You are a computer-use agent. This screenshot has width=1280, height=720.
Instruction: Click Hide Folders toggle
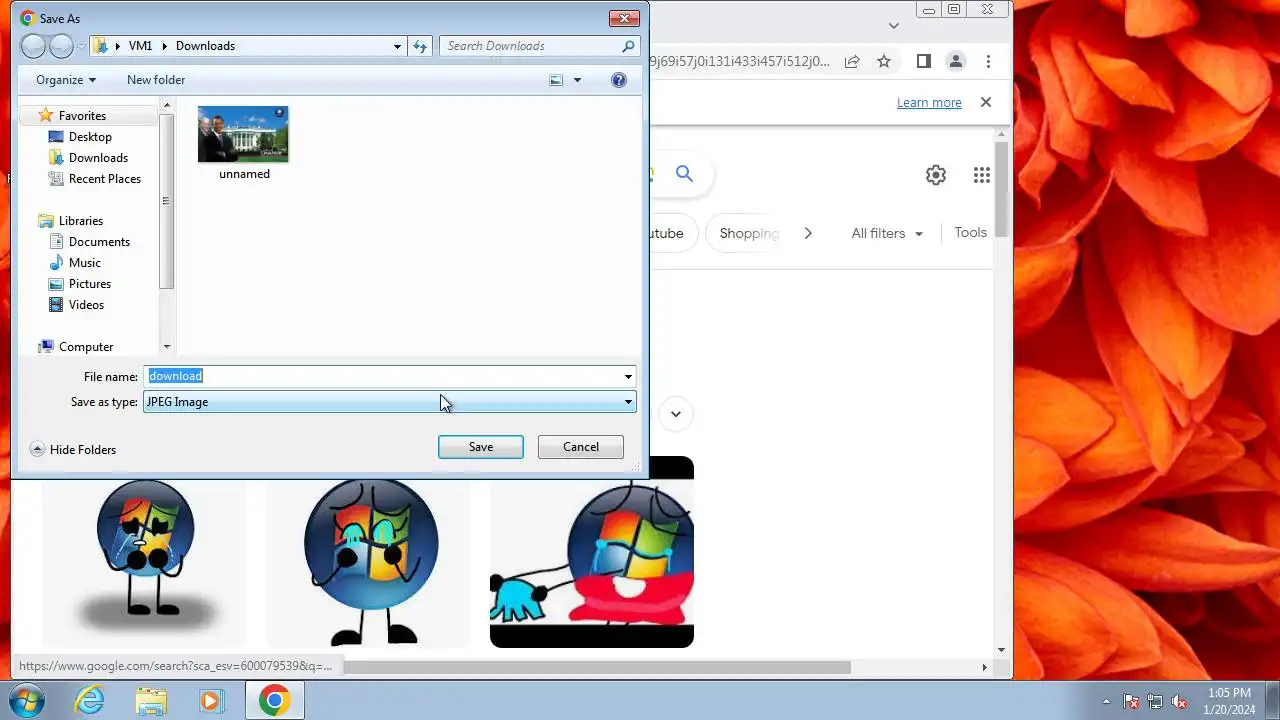73,450
